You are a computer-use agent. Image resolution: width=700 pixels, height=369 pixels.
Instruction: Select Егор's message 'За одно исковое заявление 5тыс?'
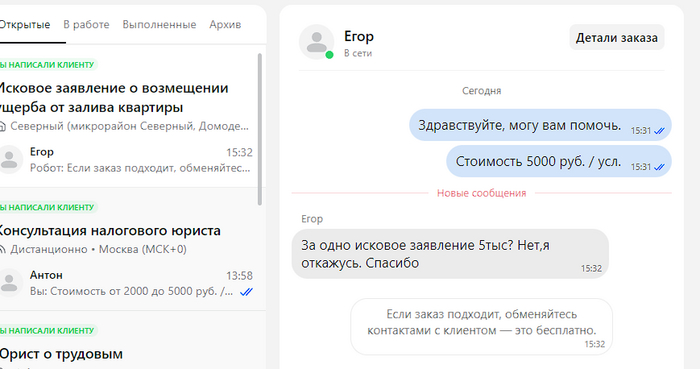[450, 254]
